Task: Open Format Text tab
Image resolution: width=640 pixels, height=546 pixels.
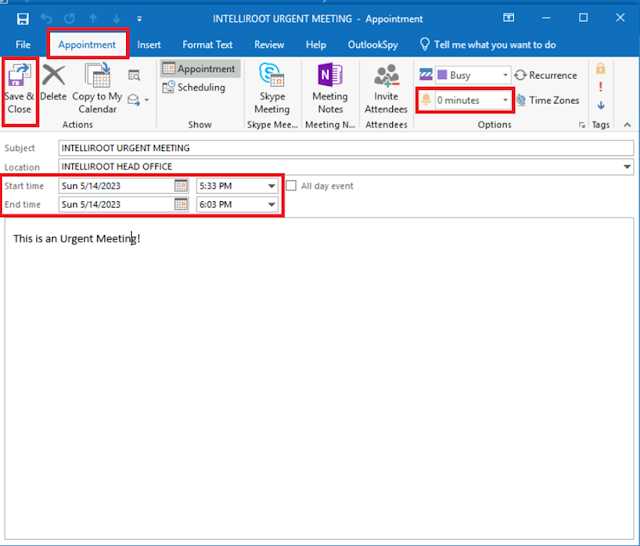Action: coord(207,45)
